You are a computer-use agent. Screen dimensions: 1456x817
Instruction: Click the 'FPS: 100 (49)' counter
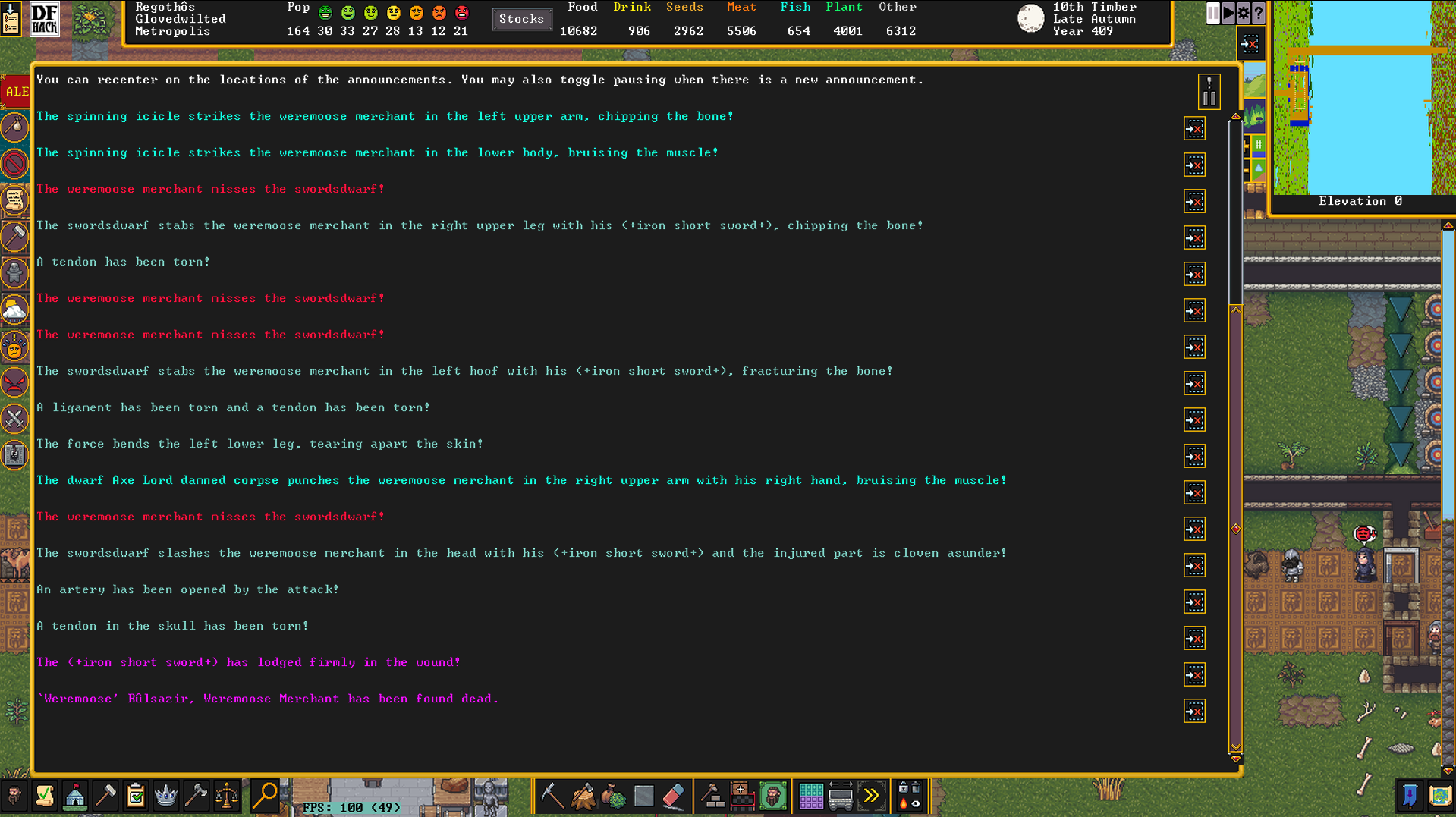point(351,807)
